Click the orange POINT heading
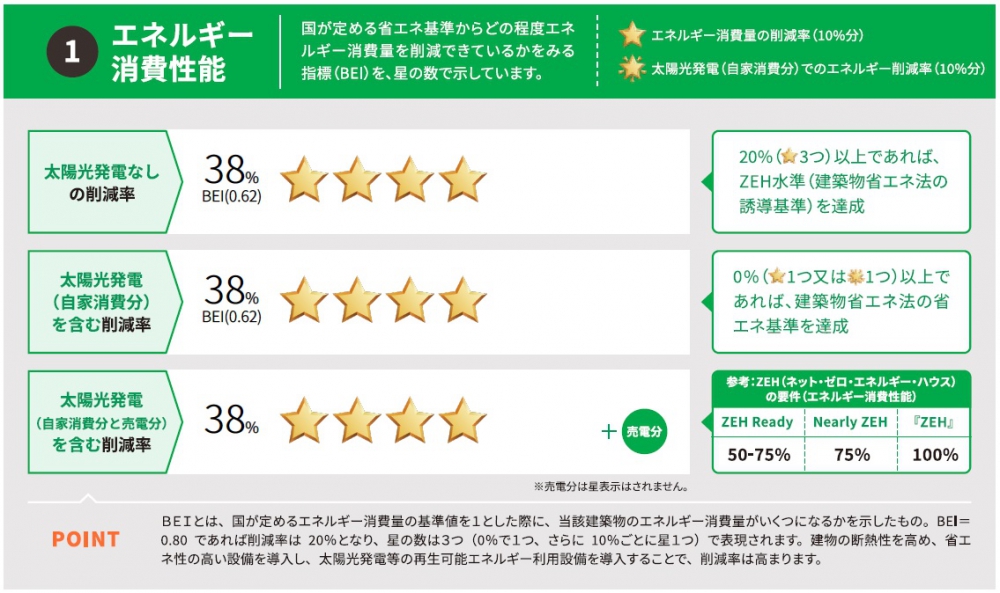Screen dimensions: 1000x593 [x=85, y=539]
